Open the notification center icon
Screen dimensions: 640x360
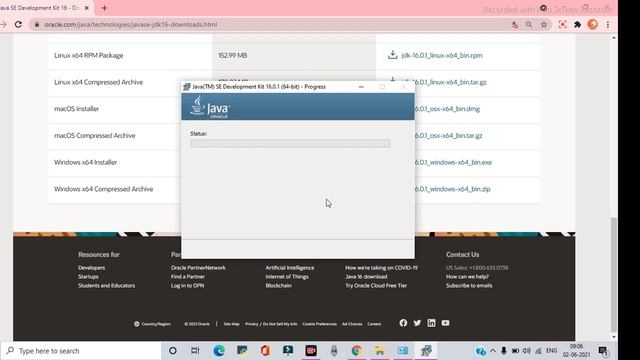(603, 351)
